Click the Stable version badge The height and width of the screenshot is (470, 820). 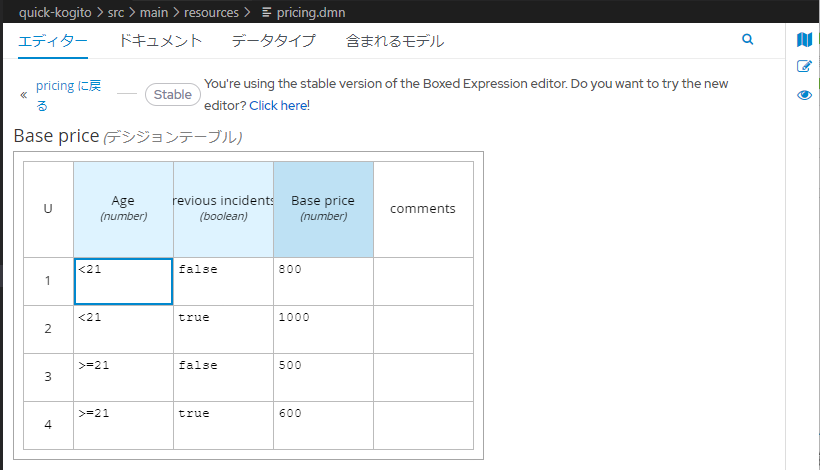coord(173,95)
